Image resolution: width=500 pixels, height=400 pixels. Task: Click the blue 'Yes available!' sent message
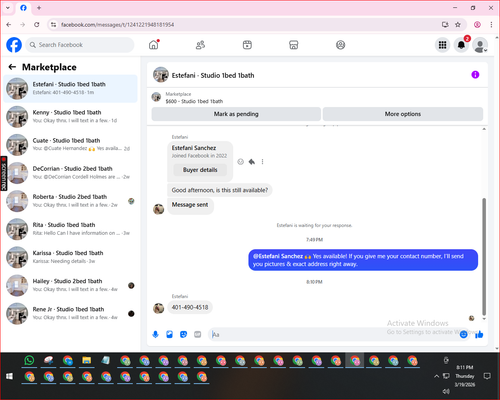(363, 260)
